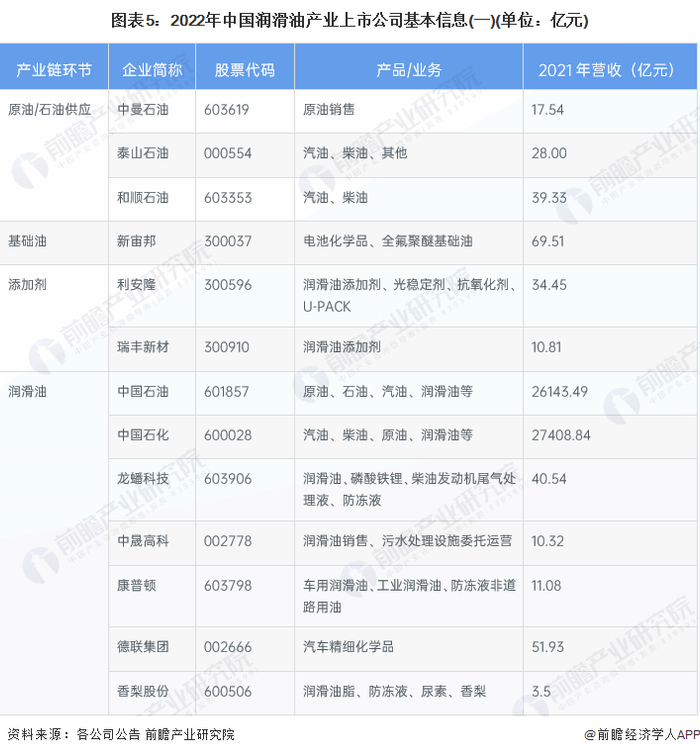
Task: Click the chart title 图表5 heading
Action: pyautogui.click(x=350, y=21)
